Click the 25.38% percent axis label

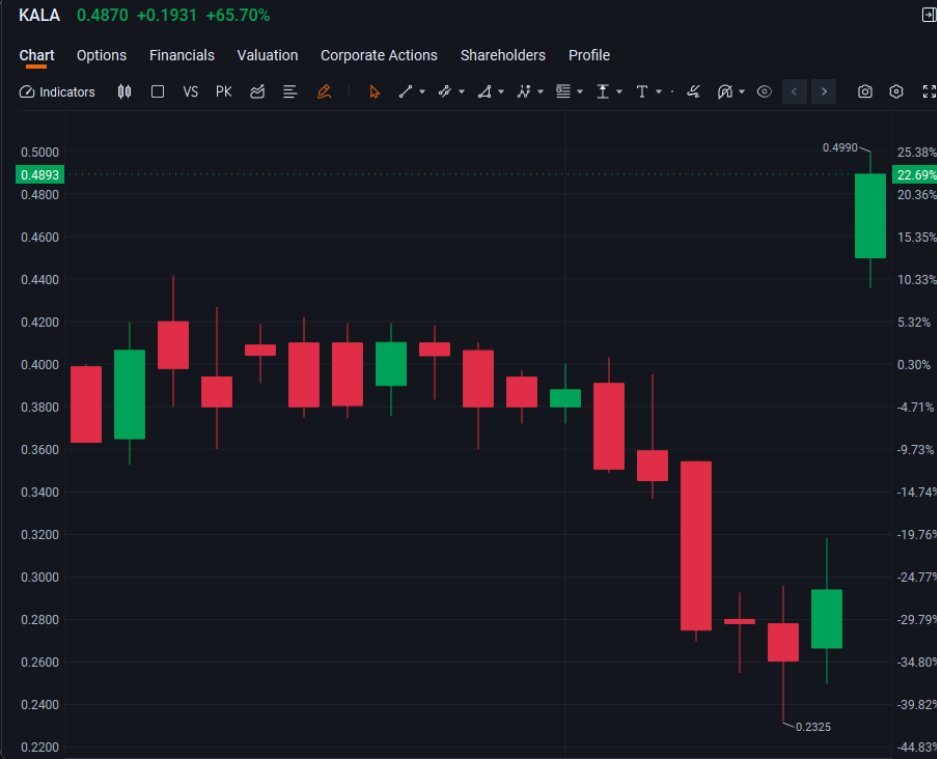pos(917,152)
